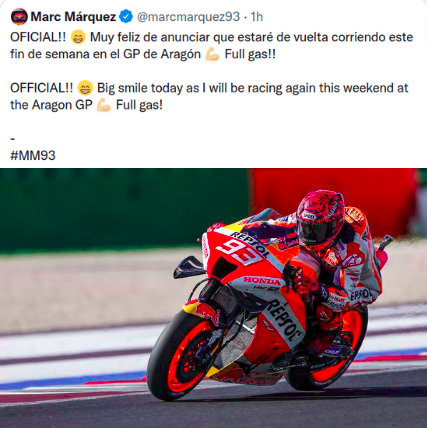The image size is (427, 428).
Task: Click Marc Márquez profile avatar picture
Action: tap(19, 17)
